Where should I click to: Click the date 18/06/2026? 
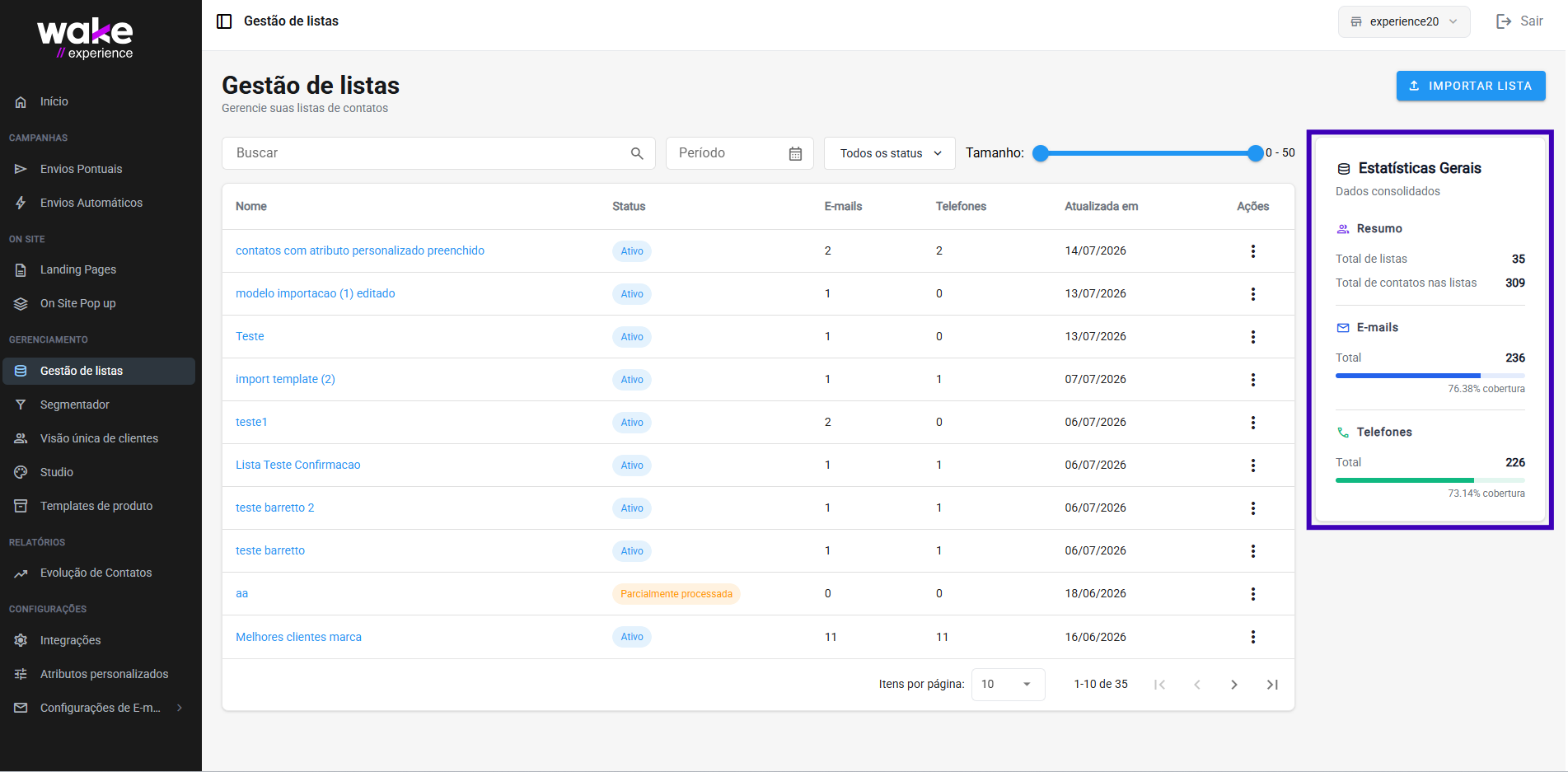point(1095,594)
